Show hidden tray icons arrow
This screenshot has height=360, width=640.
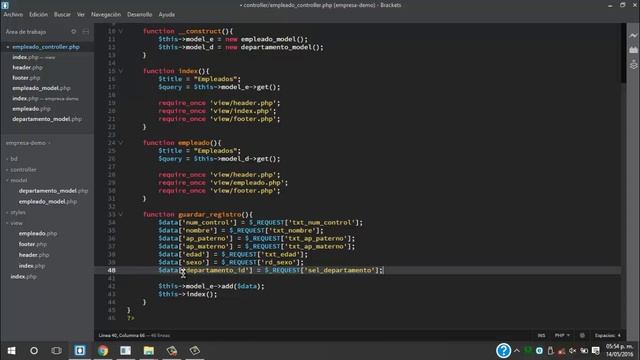coord(517,351)
